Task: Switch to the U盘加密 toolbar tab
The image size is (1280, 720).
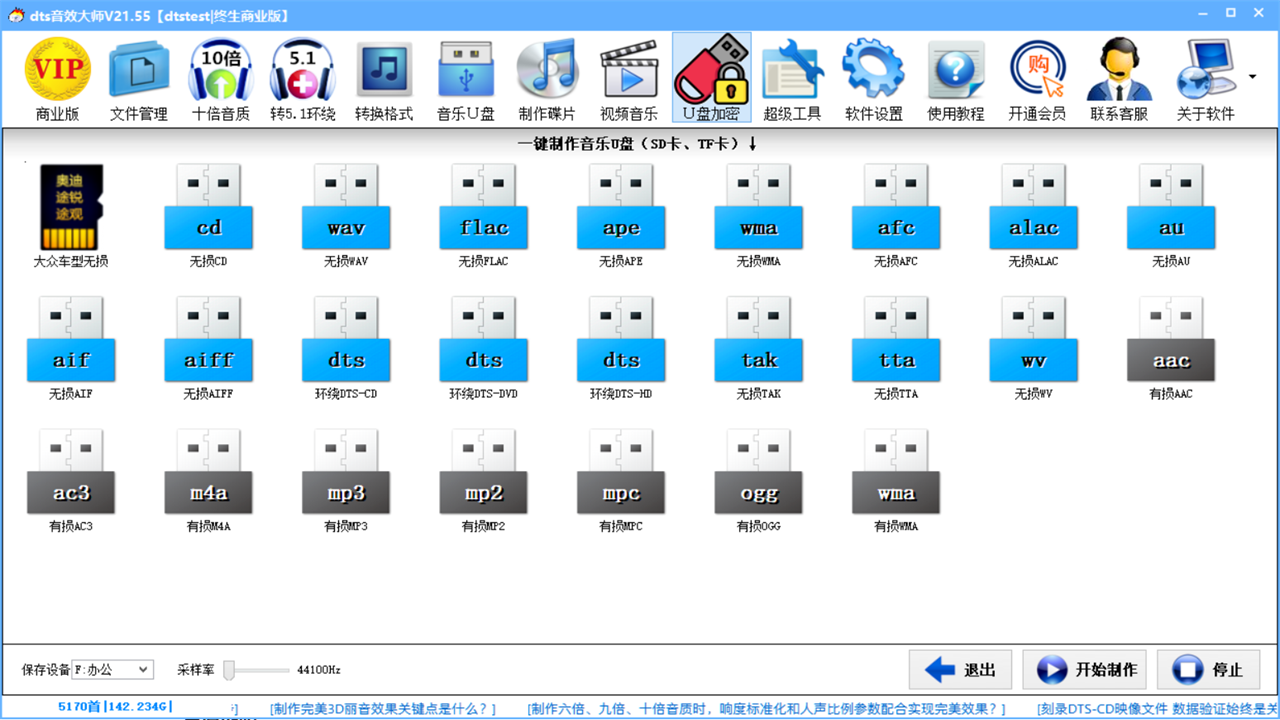Action: click(711, 79)
